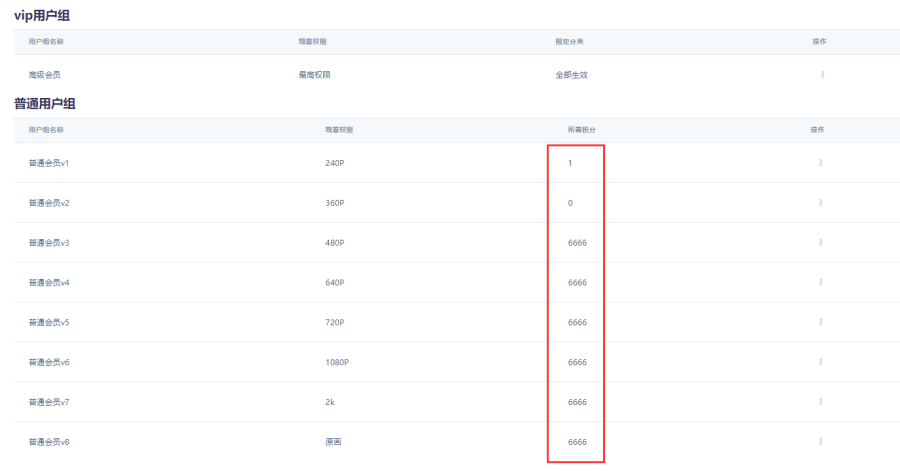Viewport: 900px width, 471px height.
Task: Click the 普通会员v1 group name
Action: pos(49,163)
